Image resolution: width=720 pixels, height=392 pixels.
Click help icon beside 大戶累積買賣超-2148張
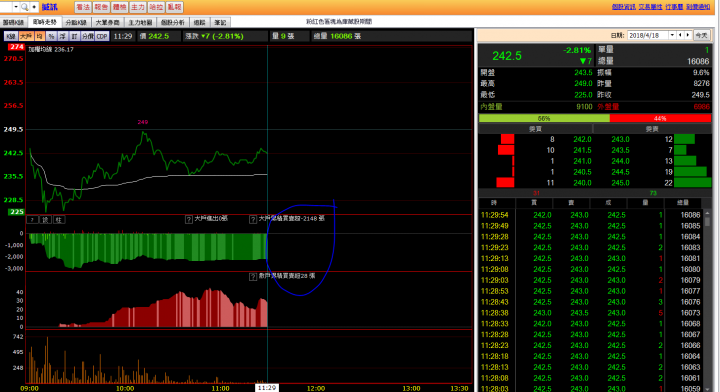[x=253, y=219]
